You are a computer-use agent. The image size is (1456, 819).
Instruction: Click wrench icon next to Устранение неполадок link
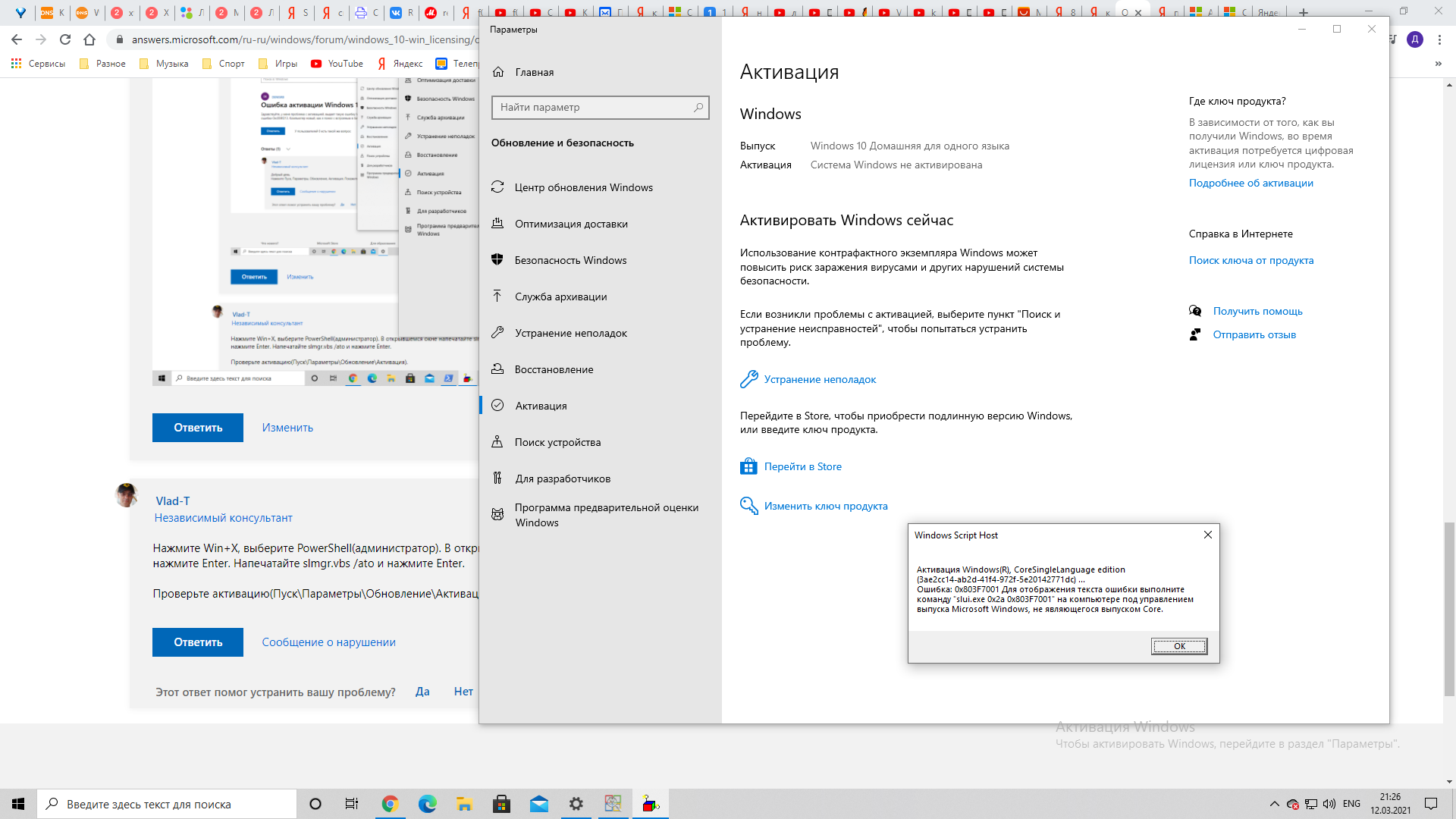pos(748,379)
